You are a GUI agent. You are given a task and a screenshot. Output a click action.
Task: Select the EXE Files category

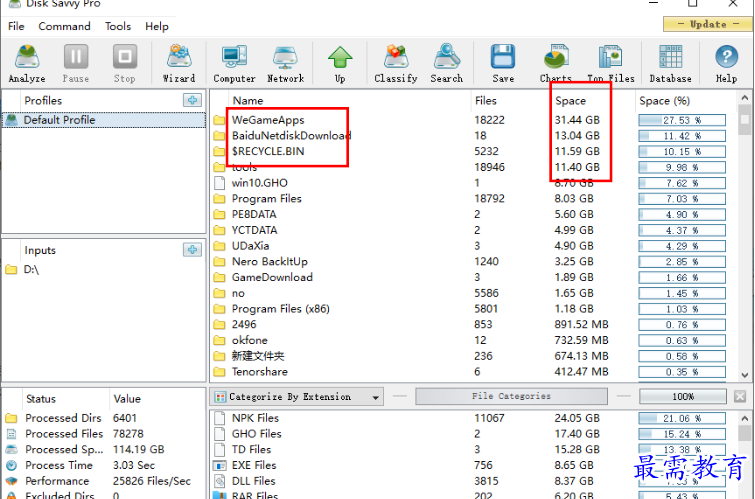473,465
